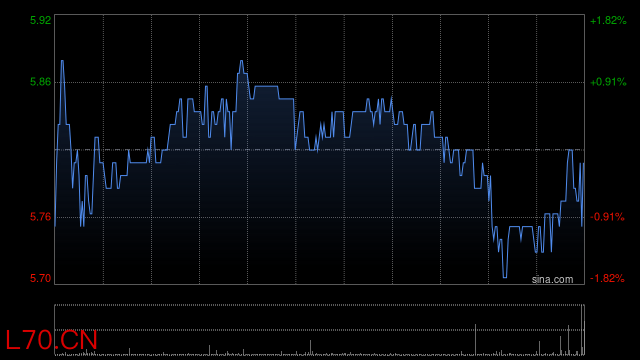Click the +1.82% percentage label
Viewport: 640px width, 360px height.
pos(608,20)
